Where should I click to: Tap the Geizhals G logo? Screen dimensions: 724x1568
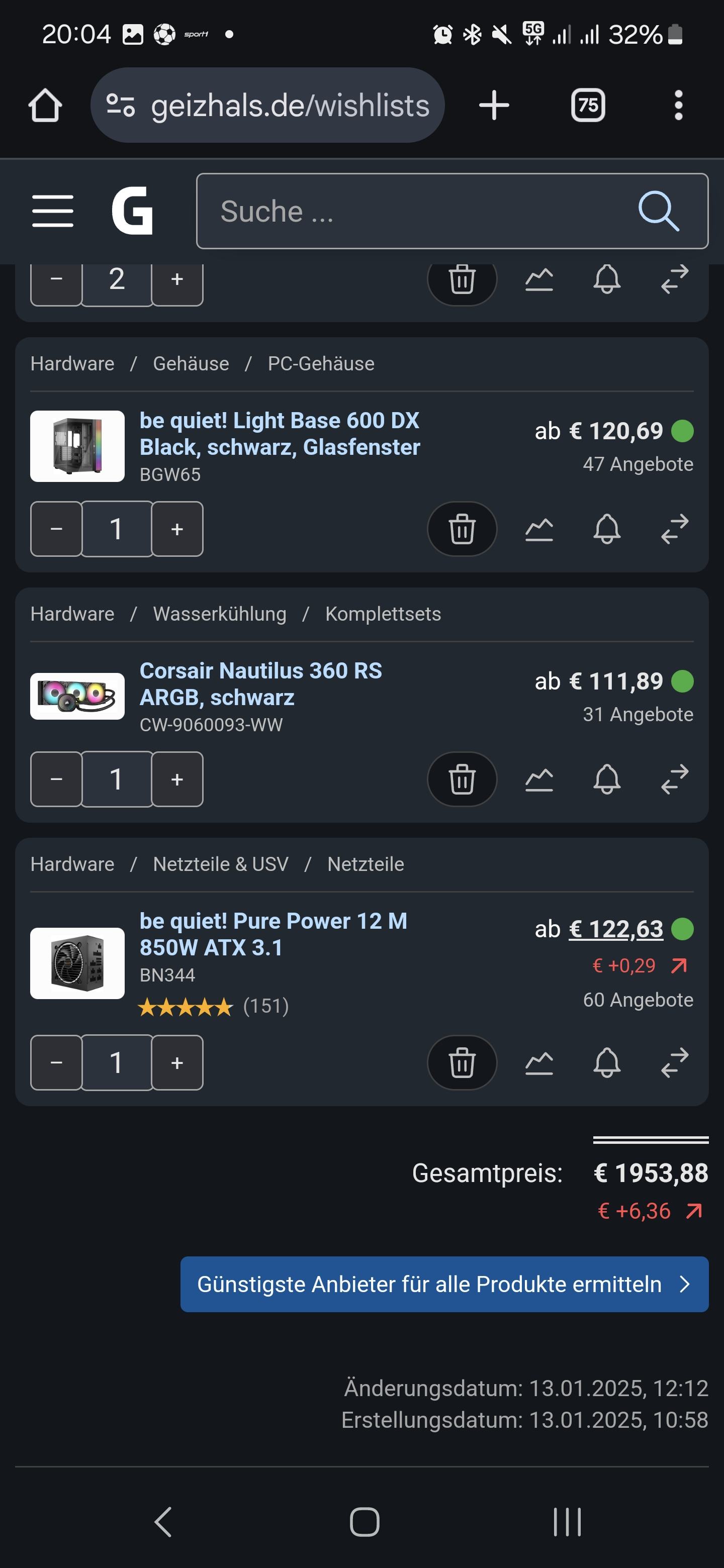(x=132, y=211)
